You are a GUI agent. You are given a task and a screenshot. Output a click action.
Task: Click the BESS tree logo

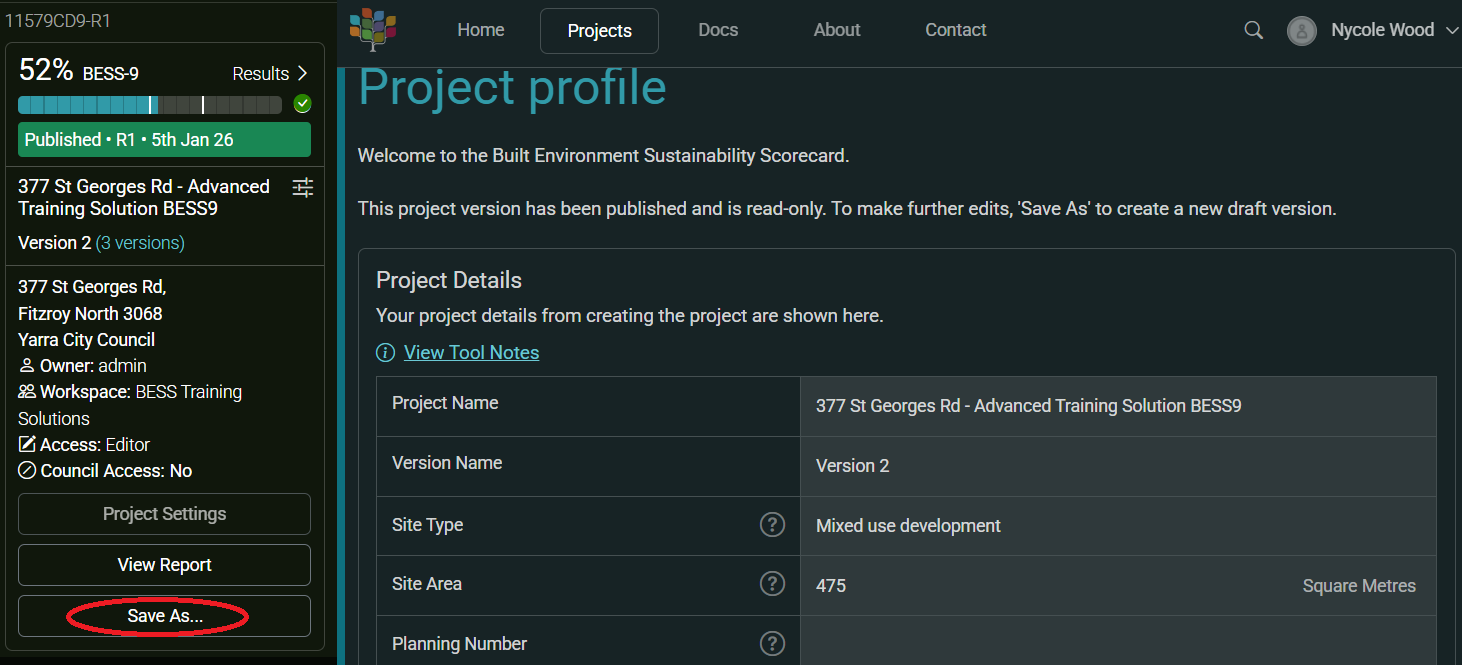click(x=371, y=30)
